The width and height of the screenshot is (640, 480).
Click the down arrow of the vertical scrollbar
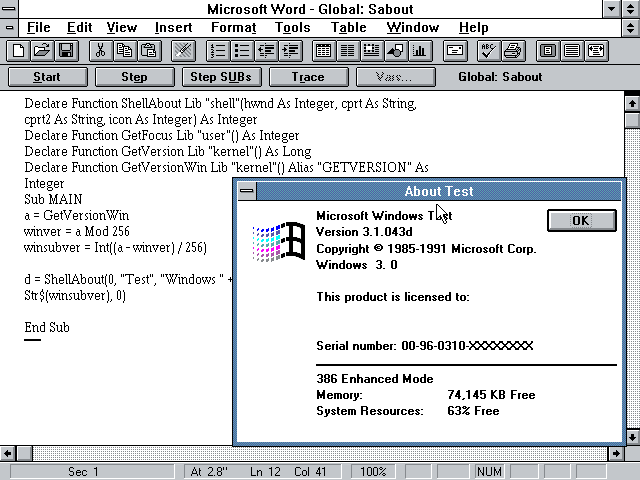coord(632,436)
